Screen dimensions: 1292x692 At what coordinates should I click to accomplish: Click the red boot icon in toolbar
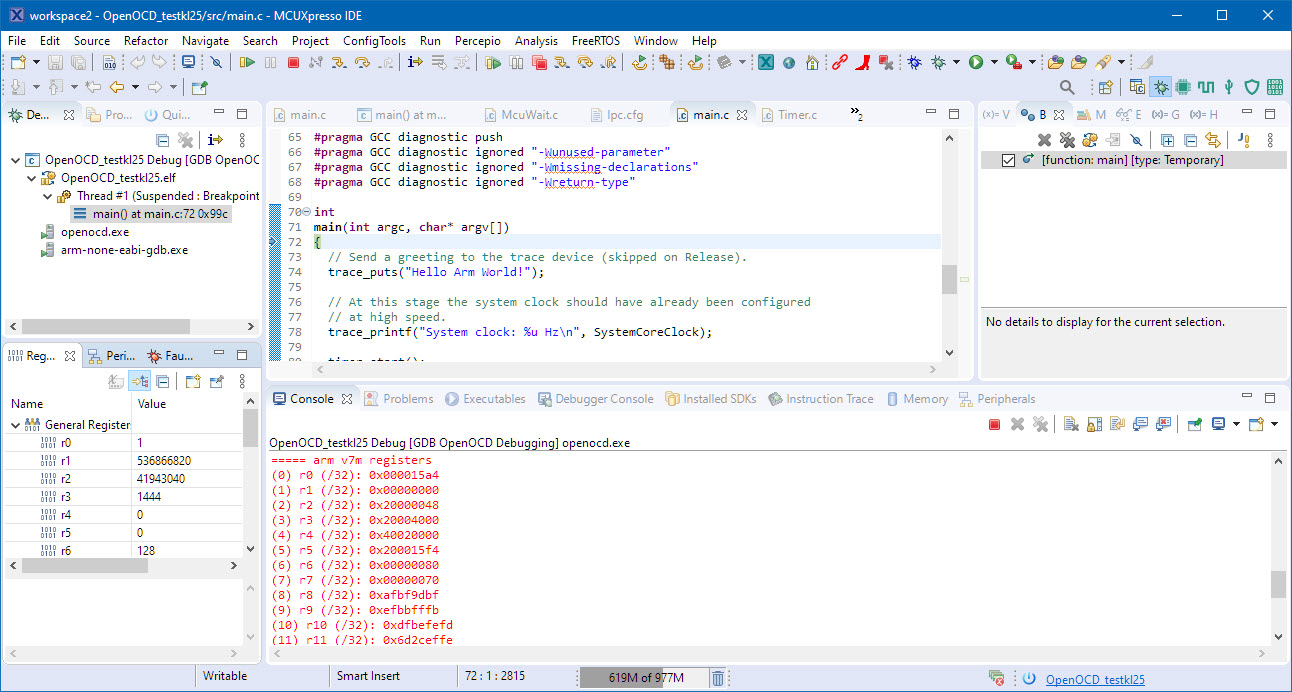pos(862,63)
